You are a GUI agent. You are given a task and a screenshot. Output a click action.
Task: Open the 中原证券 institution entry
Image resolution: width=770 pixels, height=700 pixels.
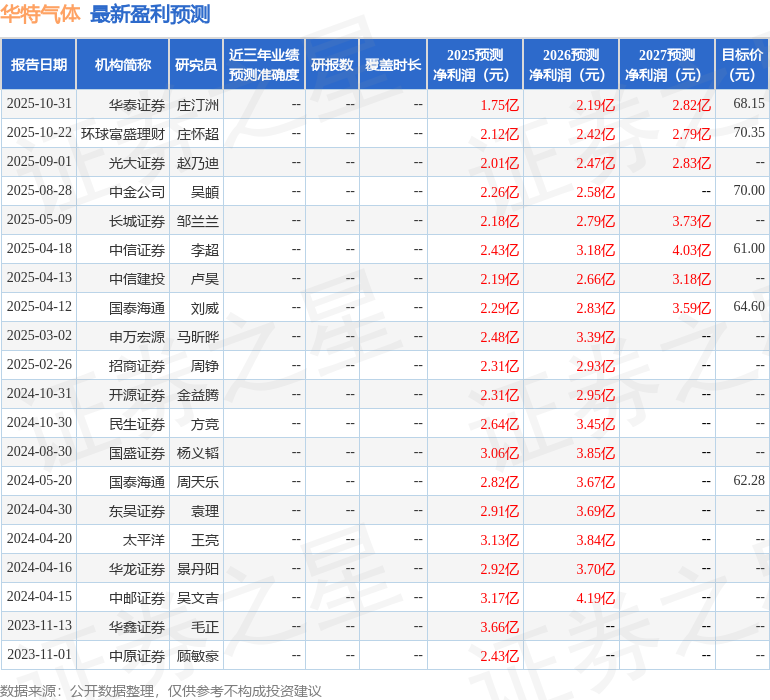tap(137, 655)
